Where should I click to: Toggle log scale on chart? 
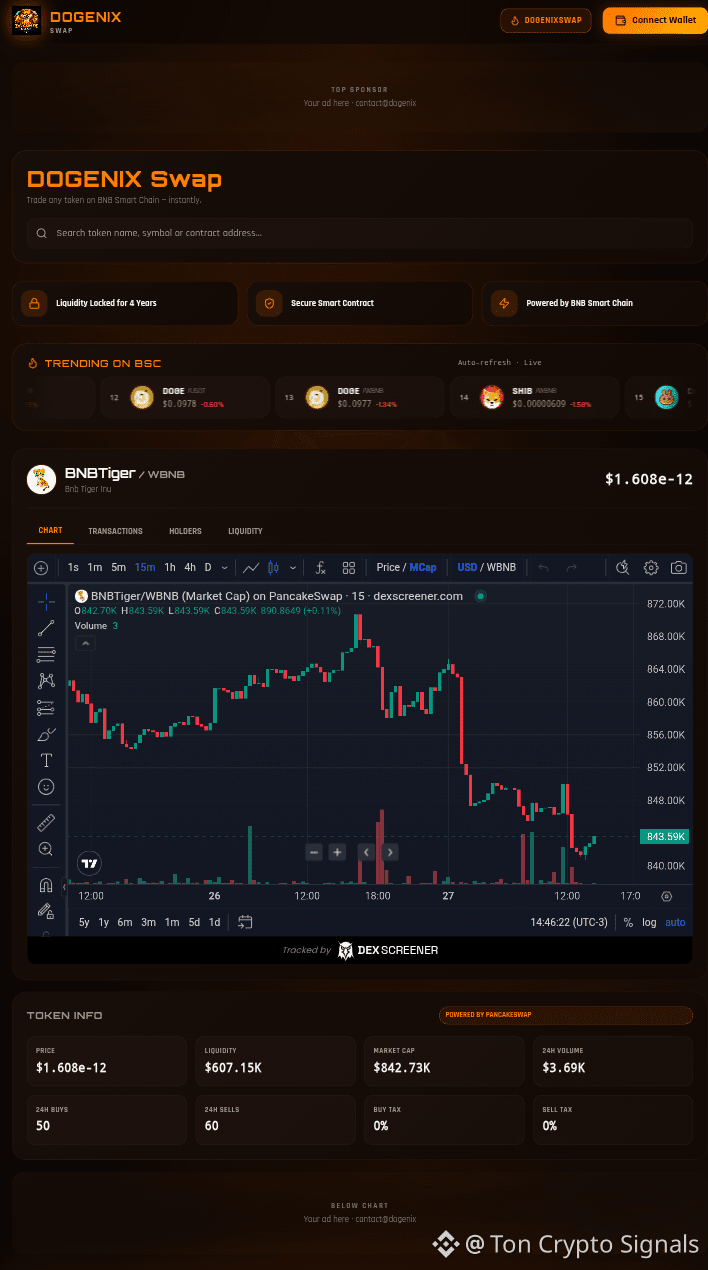point(649,922)
